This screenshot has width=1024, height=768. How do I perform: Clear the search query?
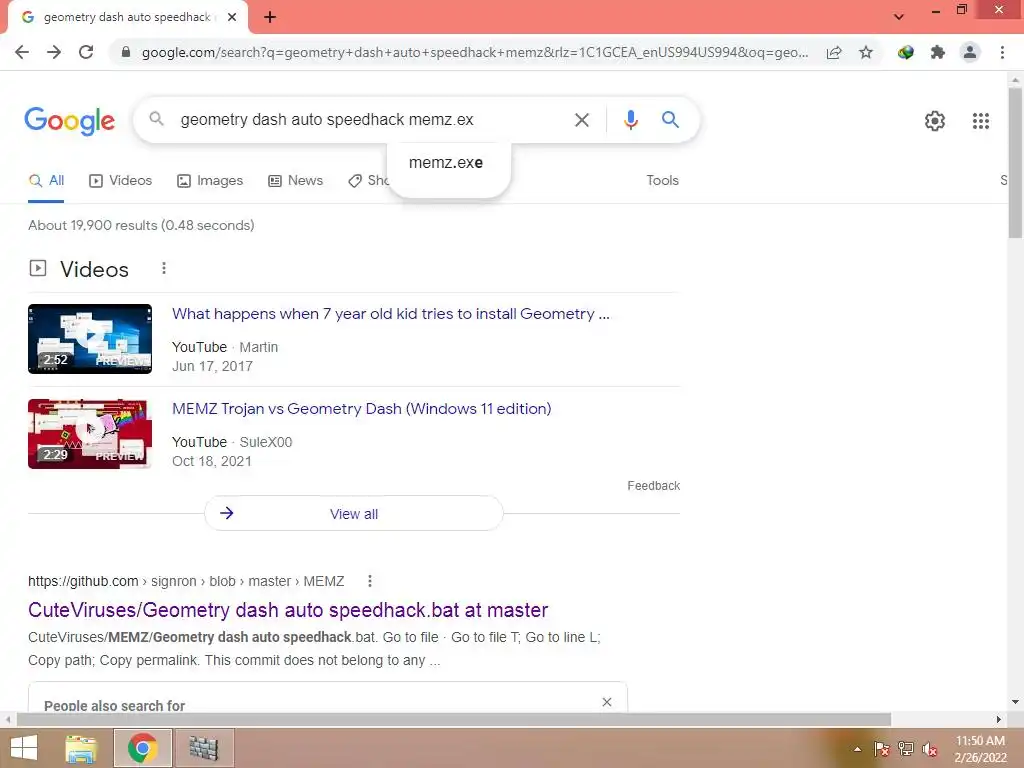[581, 120]
